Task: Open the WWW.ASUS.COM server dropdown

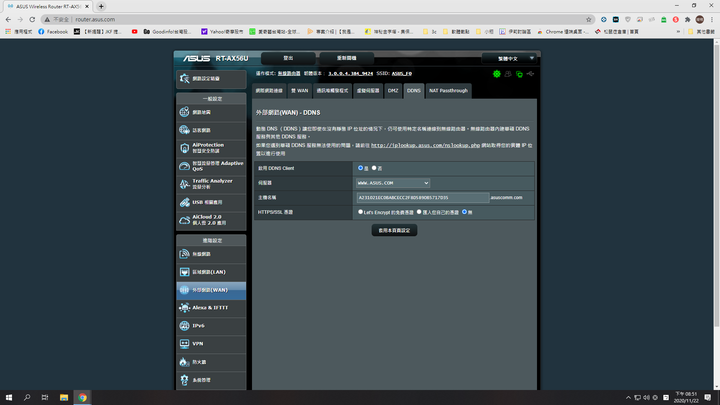Action: tap(393, 183)
